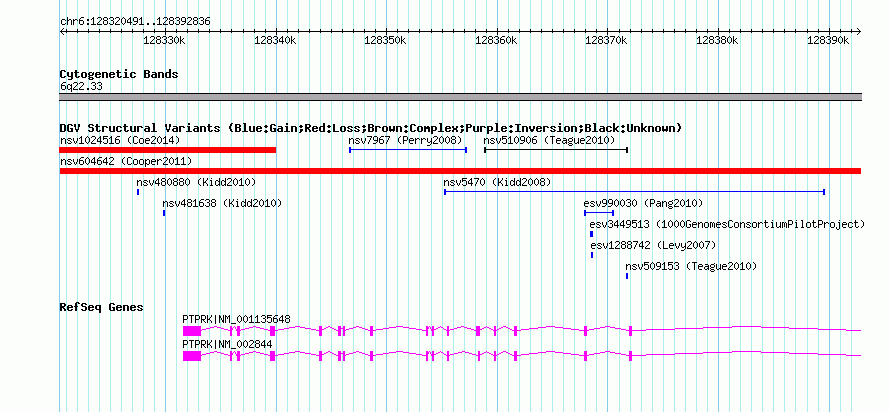This screenshot has height=412, width=890.
Task: Select the 128330k ruler tick label
Action: pos(164,40)
